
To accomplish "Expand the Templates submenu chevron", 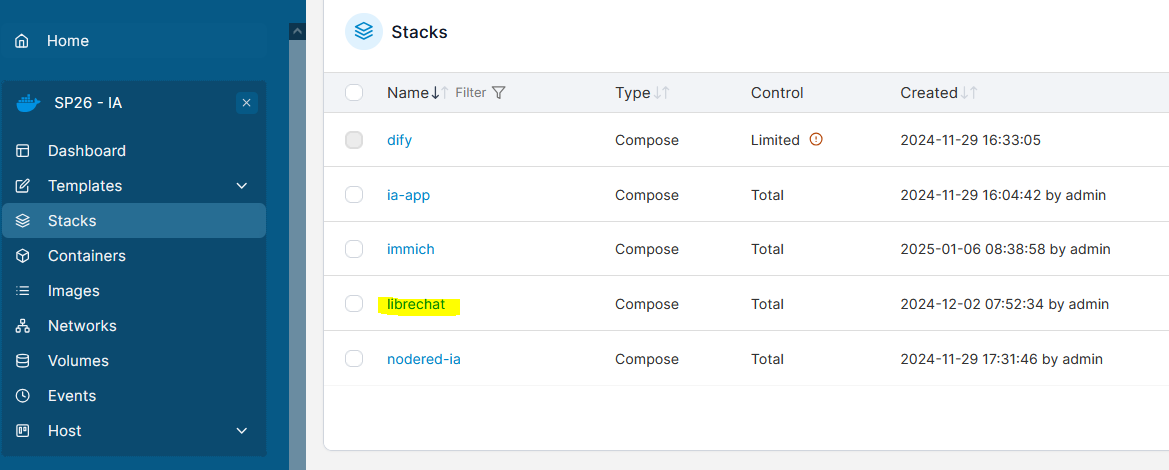I will (x=242, y=186).
